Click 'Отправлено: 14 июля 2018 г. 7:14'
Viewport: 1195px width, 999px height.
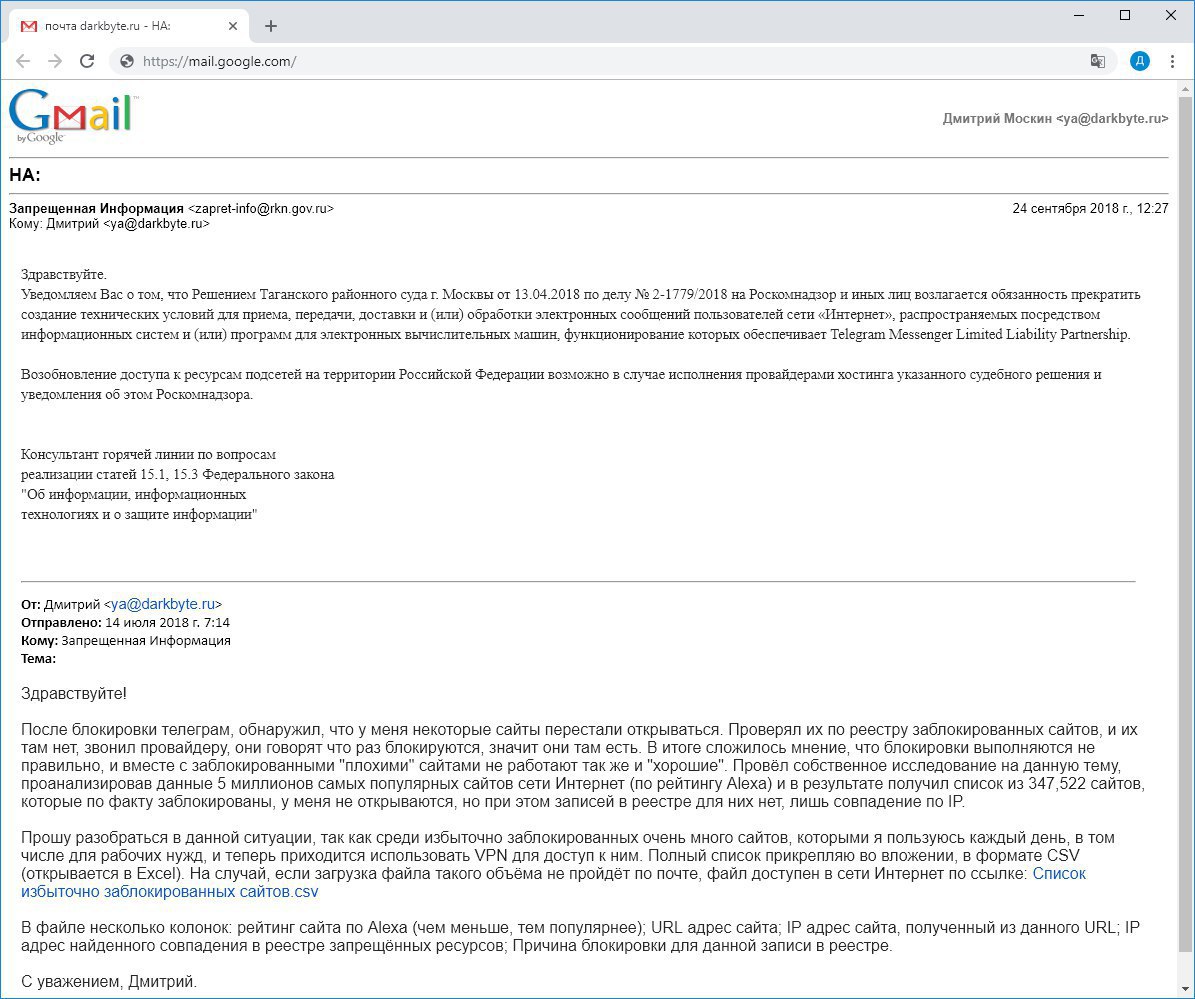point(125,623)
